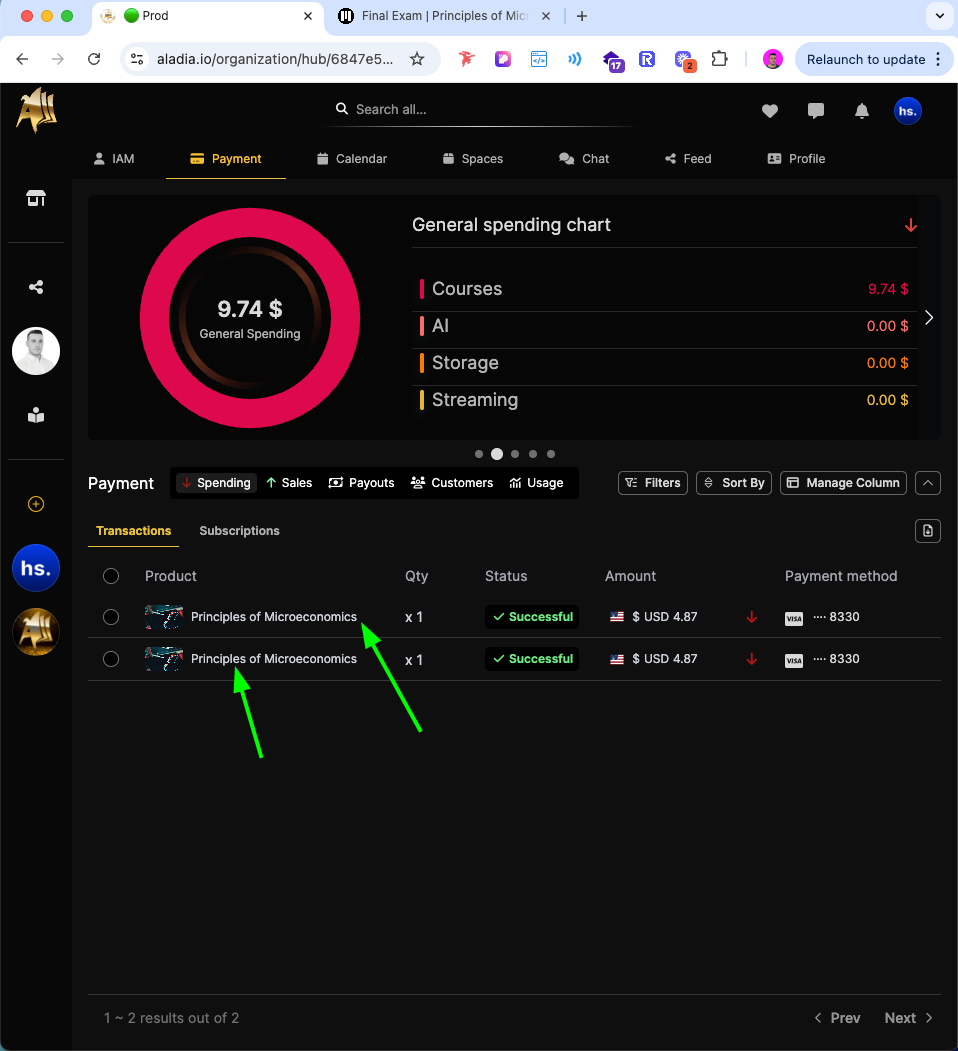Click the red down arrow in spending chart header
Image resolution: width=958 pixels, height=1051 pixels.
(x=910, y=225)
